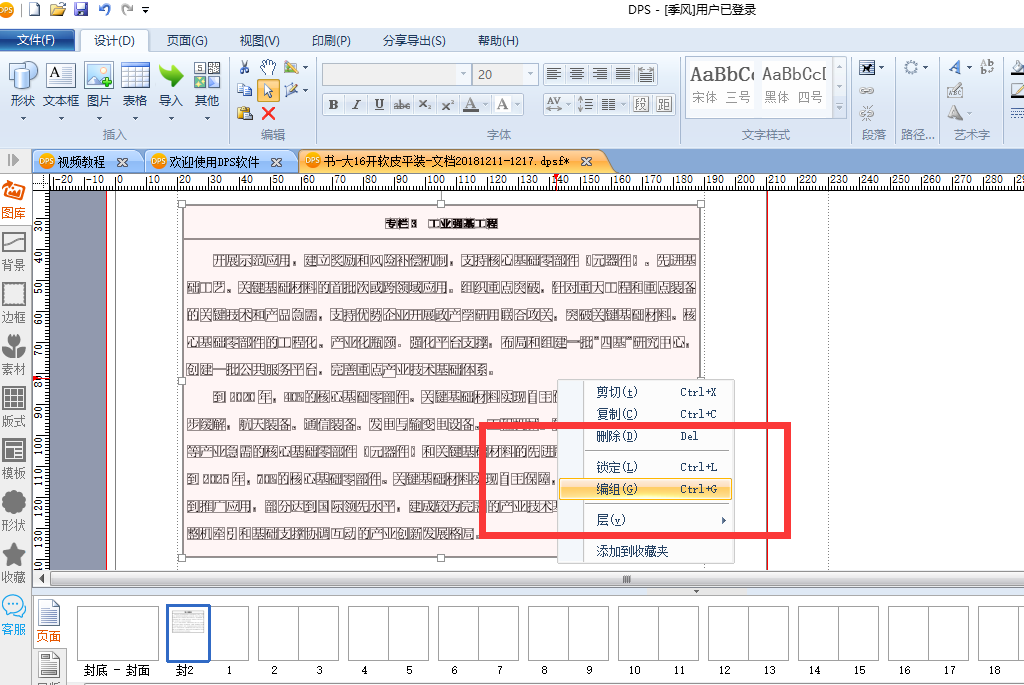Toggle Underline formatting button
1024x685 pixels.
pos(379,104)
